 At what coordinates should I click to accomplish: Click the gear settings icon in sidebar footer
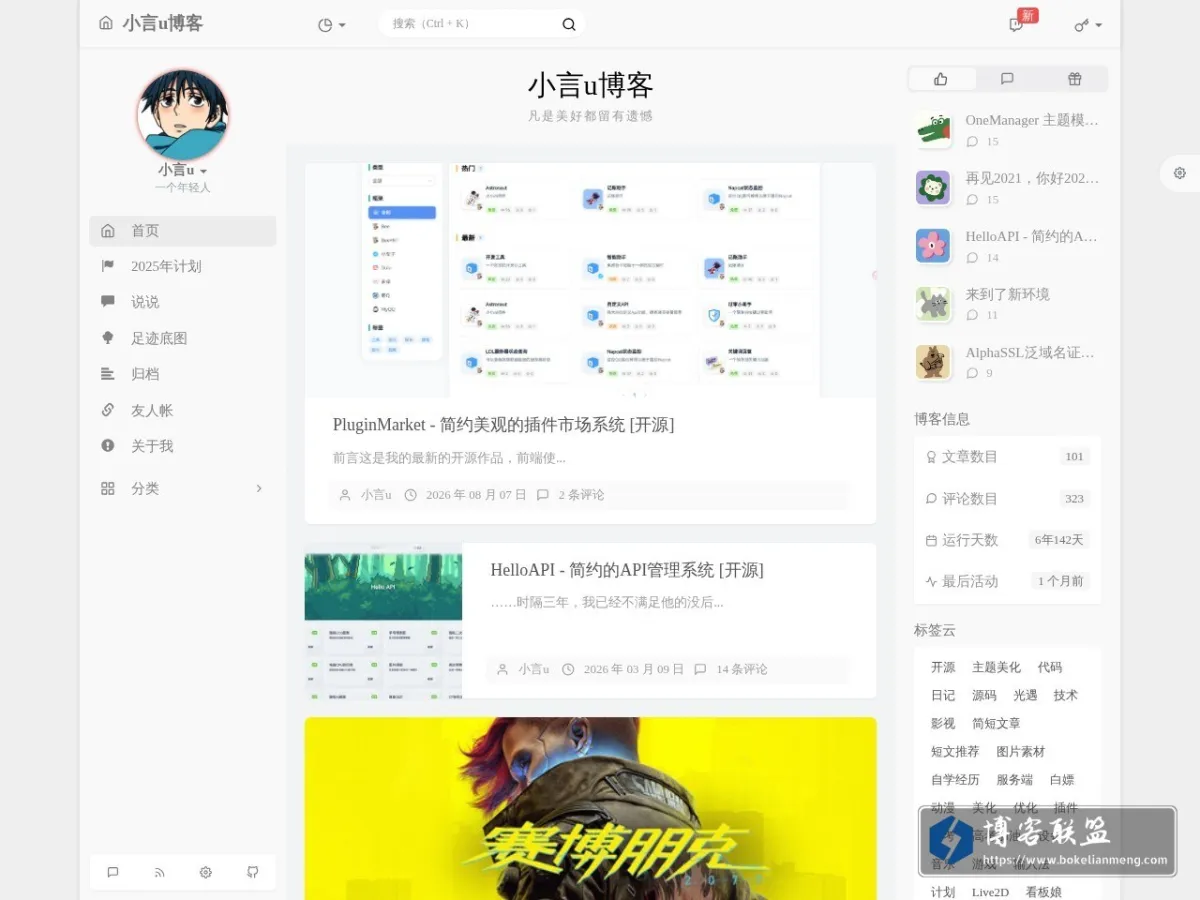(x=206, y=872)
